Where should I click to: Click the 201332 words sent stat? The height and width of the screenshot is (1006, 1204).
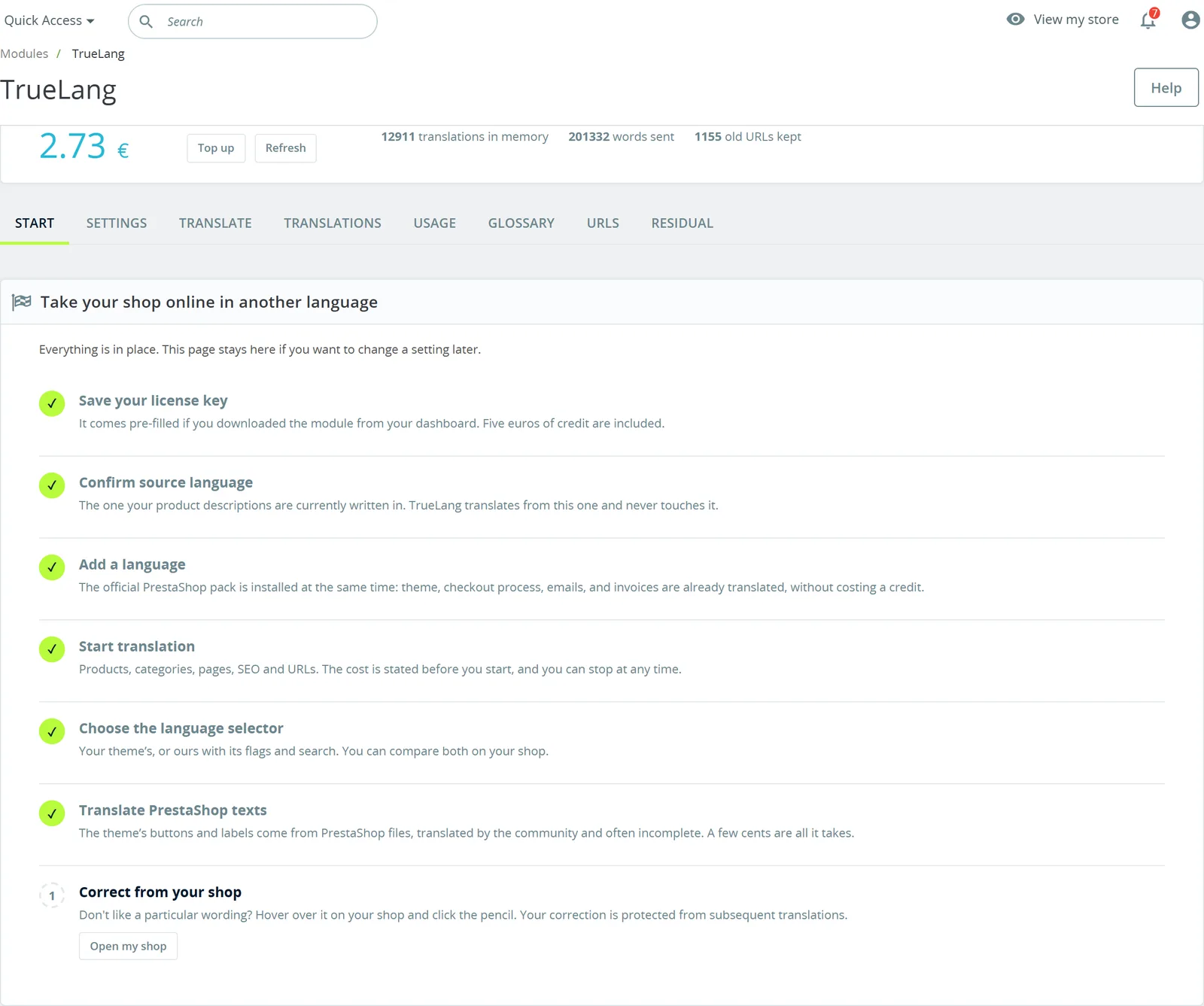click(622, 136)
